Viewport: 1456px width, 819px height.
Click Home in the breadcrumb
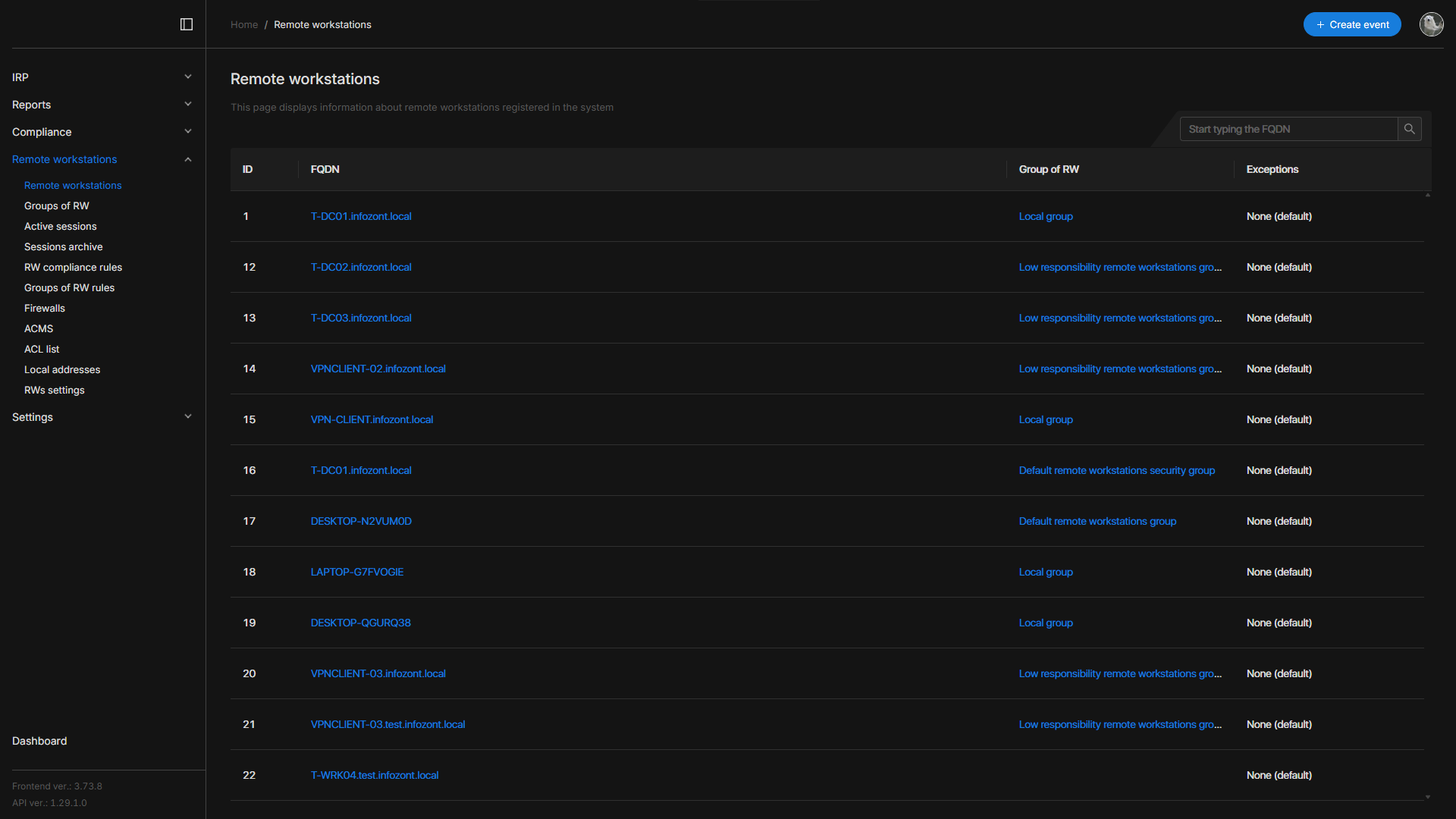tap(244, 24)
